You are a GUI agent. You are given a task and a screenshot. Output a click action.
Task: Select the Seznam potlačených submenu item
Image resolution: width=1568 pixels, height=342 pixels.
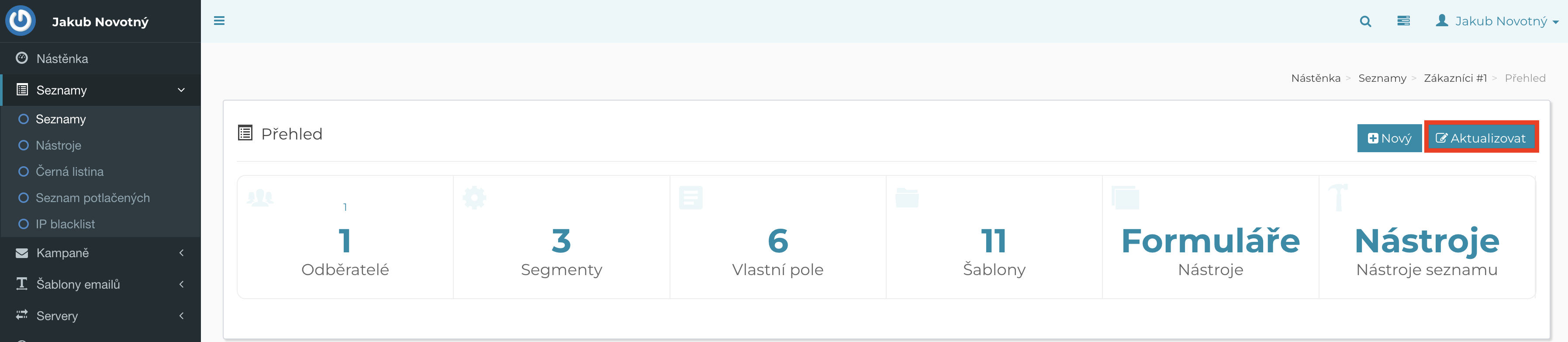(93, 198)
